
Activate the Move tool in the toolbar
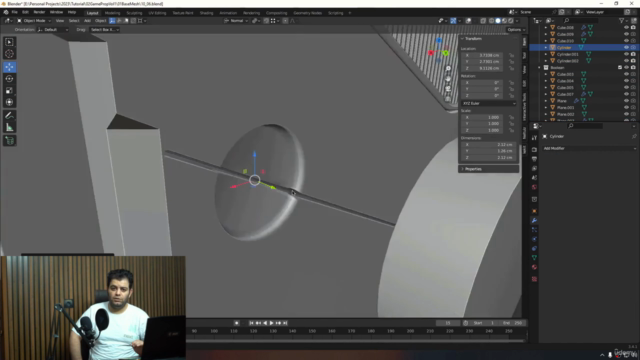pos(9,67)
